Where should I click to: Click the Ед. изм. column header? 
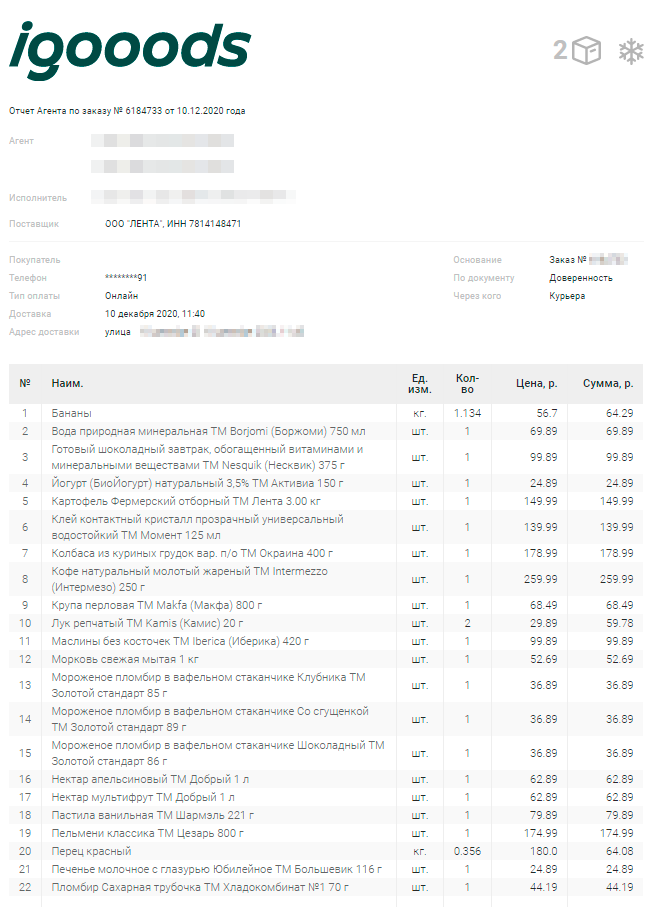point(419,384)
